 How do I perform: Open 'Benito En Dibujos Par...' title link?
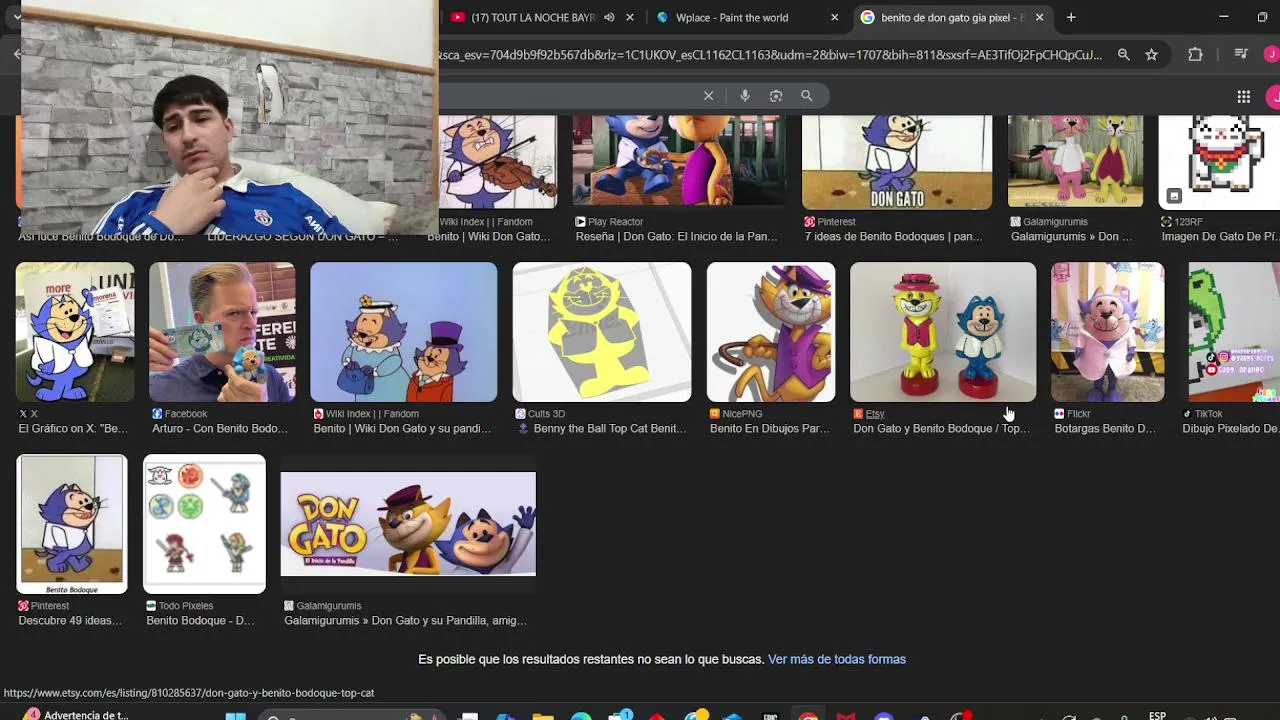coord(770,428)
